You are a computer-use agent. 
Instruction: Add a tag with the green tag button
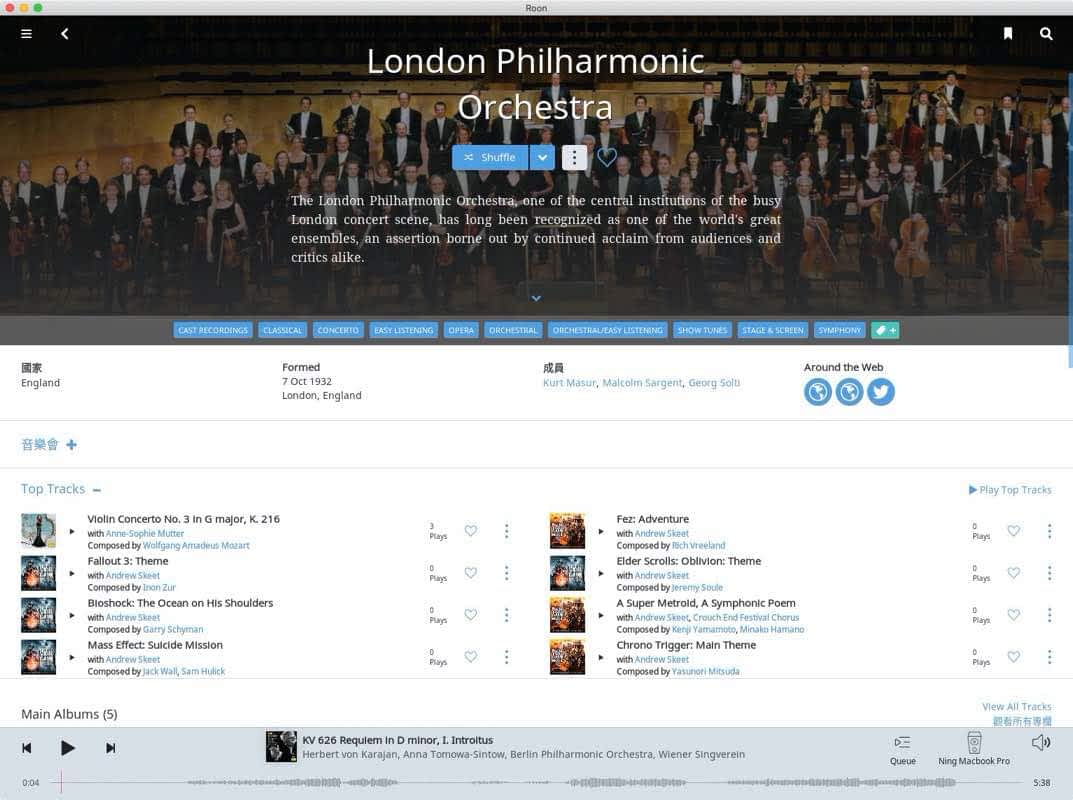click(885, 331)
